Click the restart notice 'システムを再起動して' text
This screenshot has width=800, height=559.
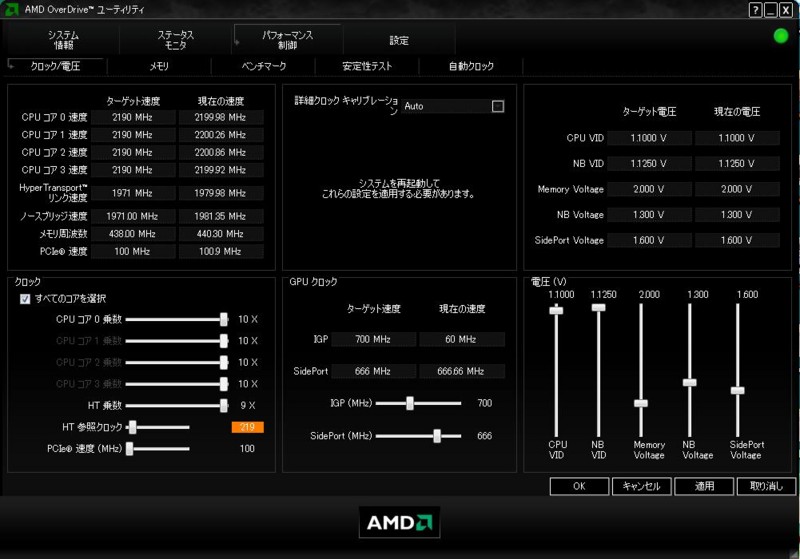pos(399,183)
